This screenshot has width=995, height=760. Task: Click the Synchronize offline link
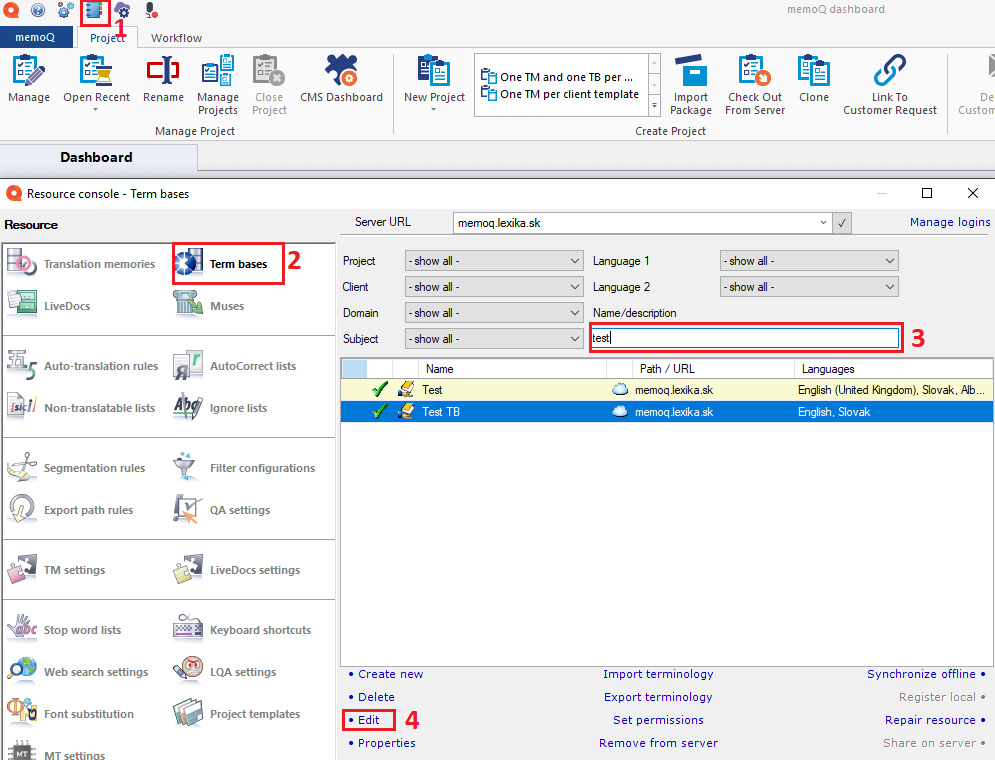point(921,674)
